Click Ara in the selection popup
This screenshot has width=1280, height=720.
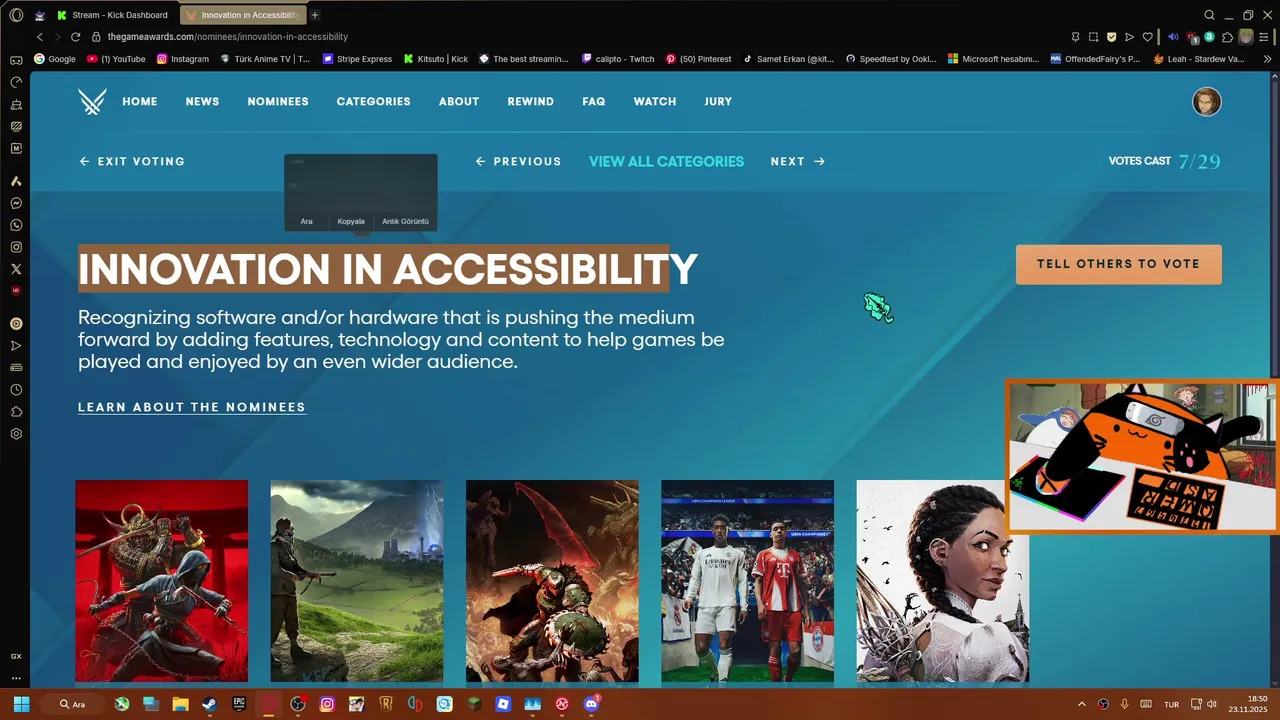coord(307,221)
